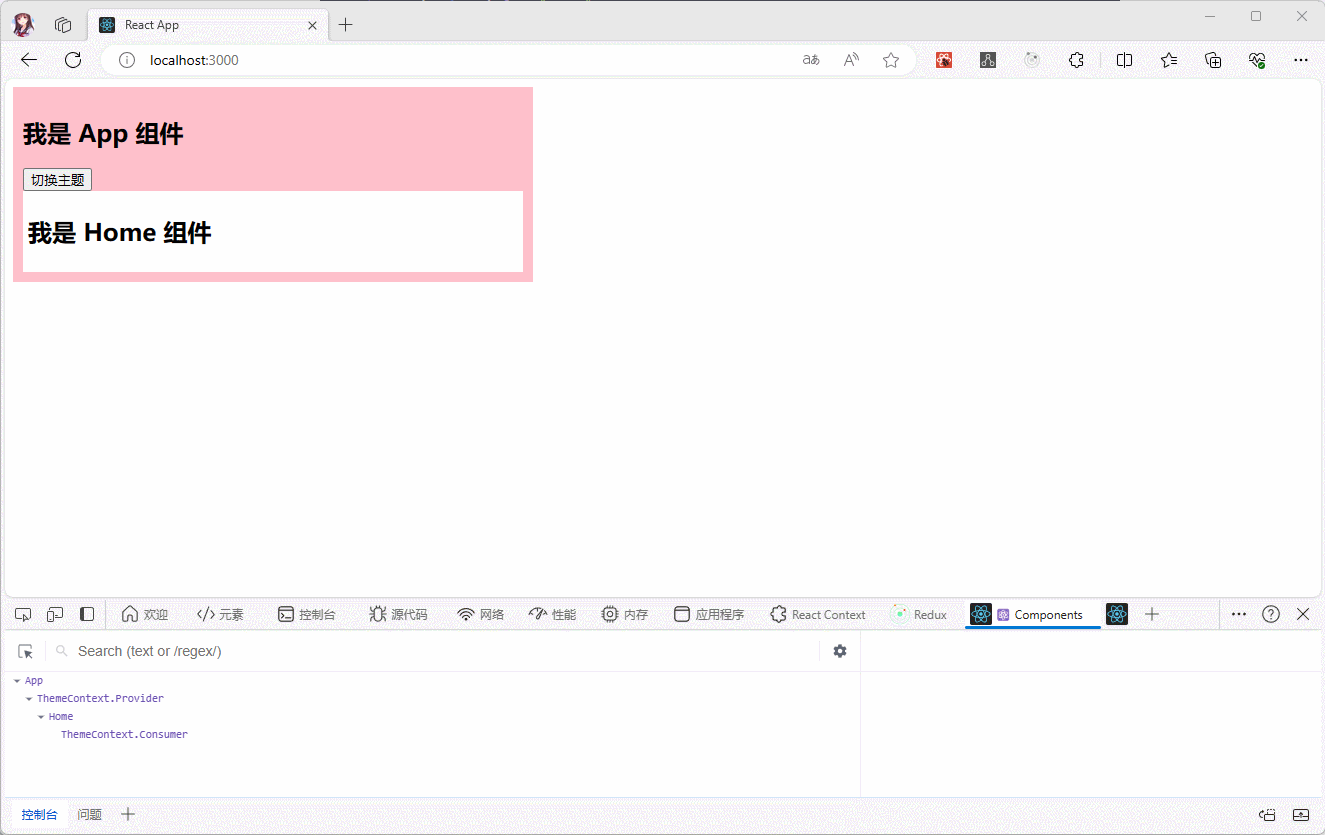The height and width of the screenshot is (835, 1325).
Task: Collapse the Home component node arrow
Action: click(x=41, y=717)
